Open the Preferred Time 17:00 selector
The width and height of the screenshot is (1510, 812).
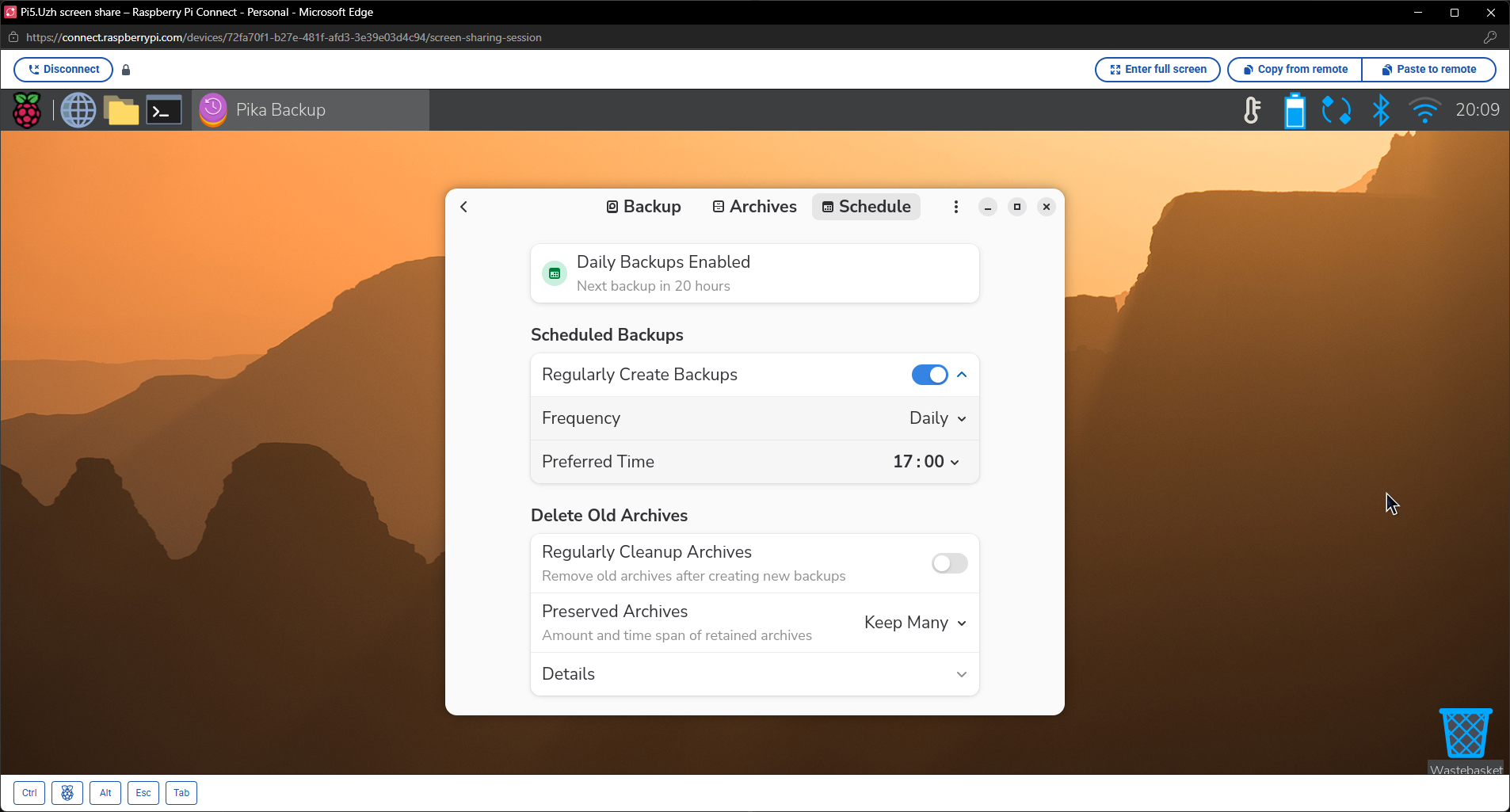tap(926, 462)
